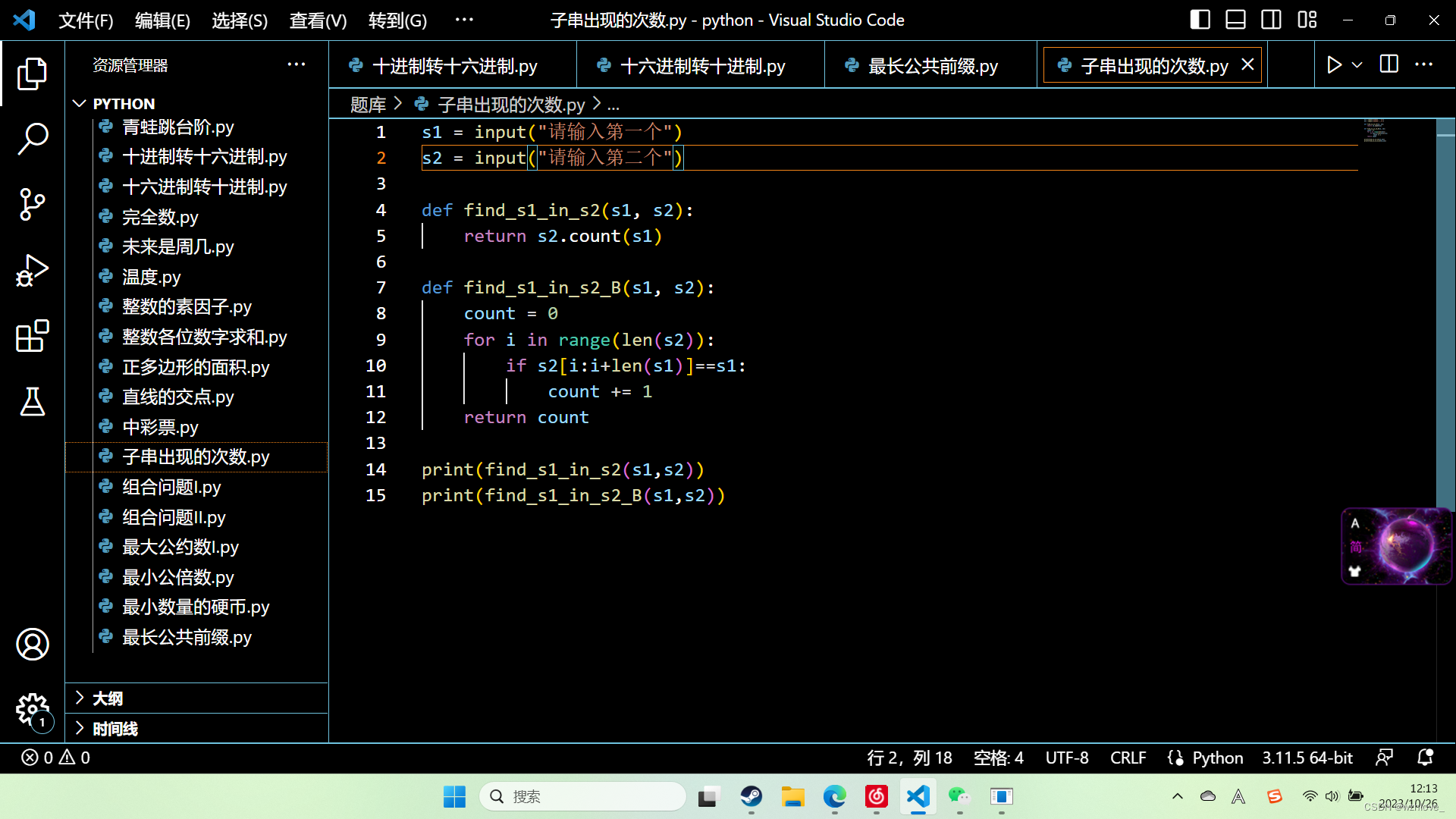This screenshot has height=819, width=1456.
Task: Switch to 最长公共前缀.py tab
Action: click(x=931, y=66)
